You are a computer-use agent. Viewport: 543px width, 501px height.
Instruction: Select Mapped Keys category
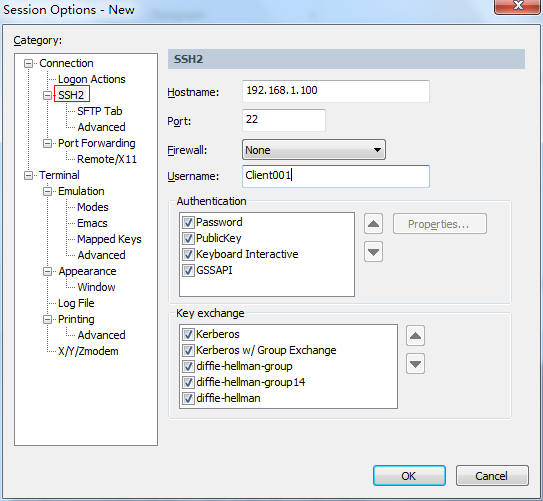click(109, 239)
